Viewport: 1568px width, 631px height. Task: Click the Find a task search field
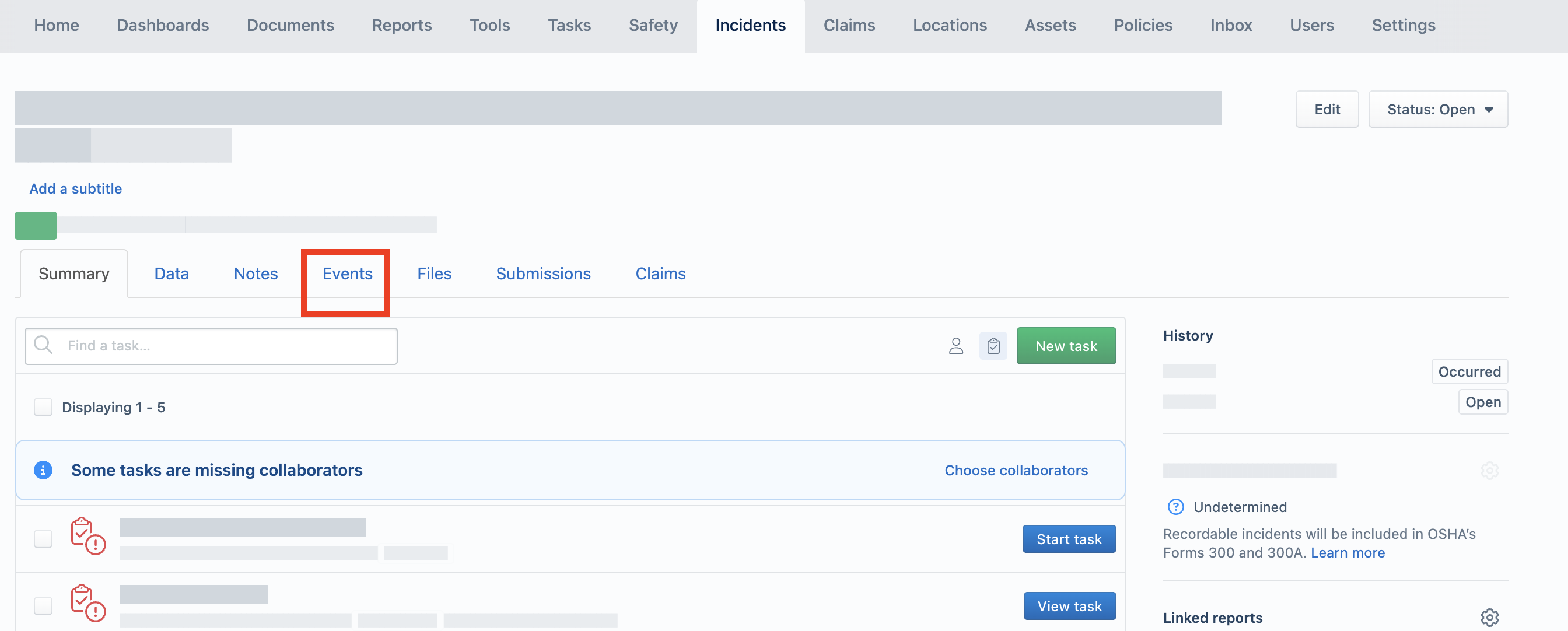click(211, 346)
